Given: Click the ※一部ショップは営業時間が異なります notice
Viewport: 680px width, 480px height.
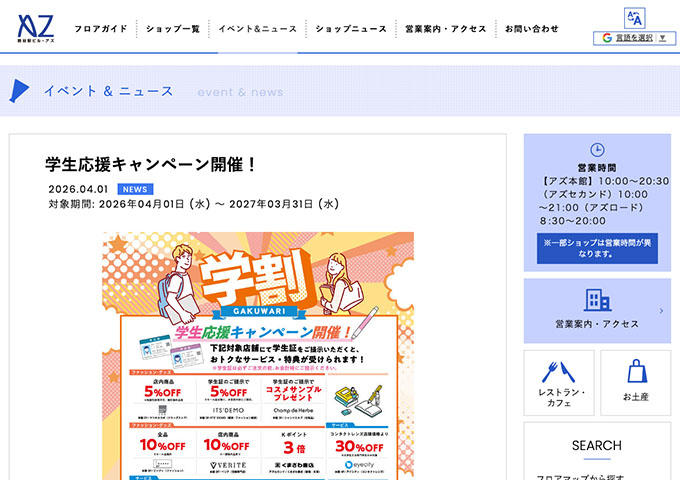Looking at the screenshot, I should pyautogui.click(x=597, y=248).
